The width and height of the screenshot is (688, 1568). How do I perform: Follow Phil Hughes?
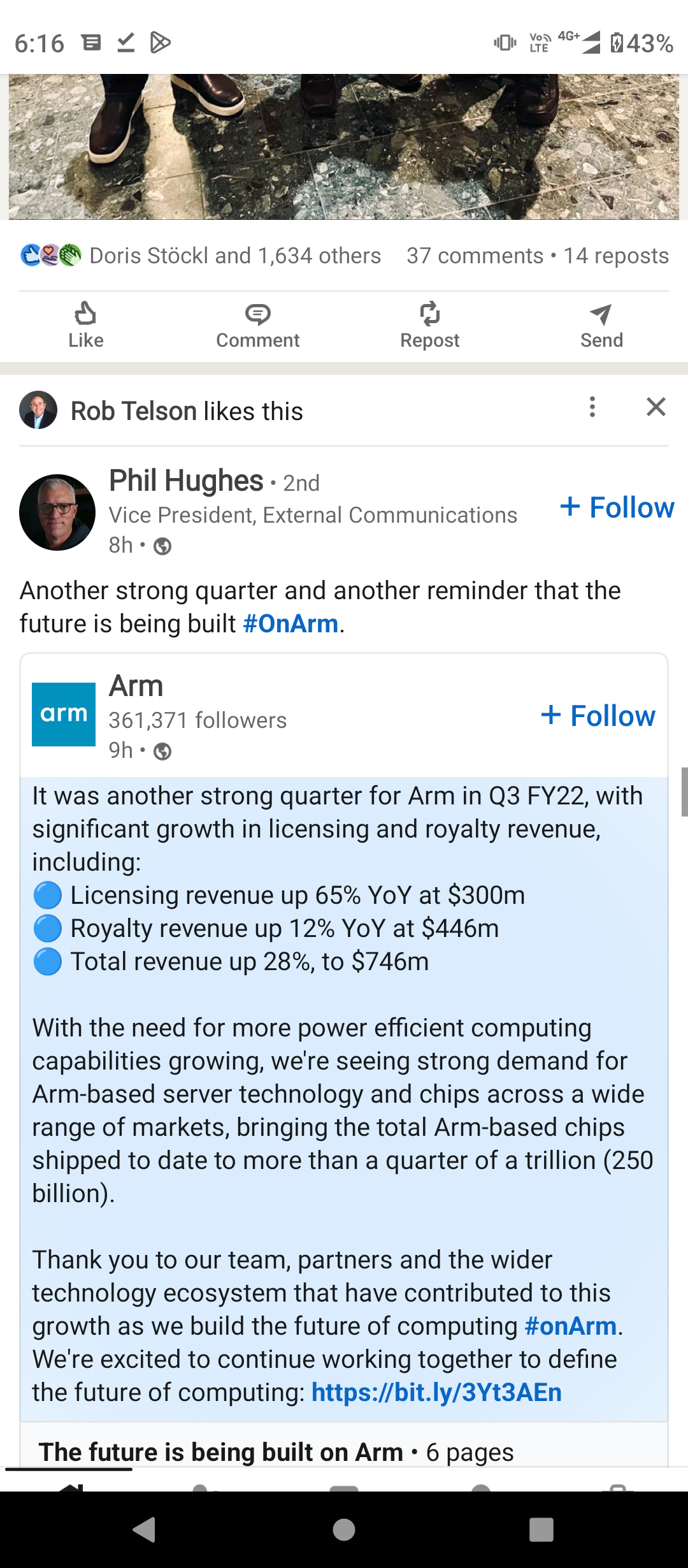pos(617,507)
